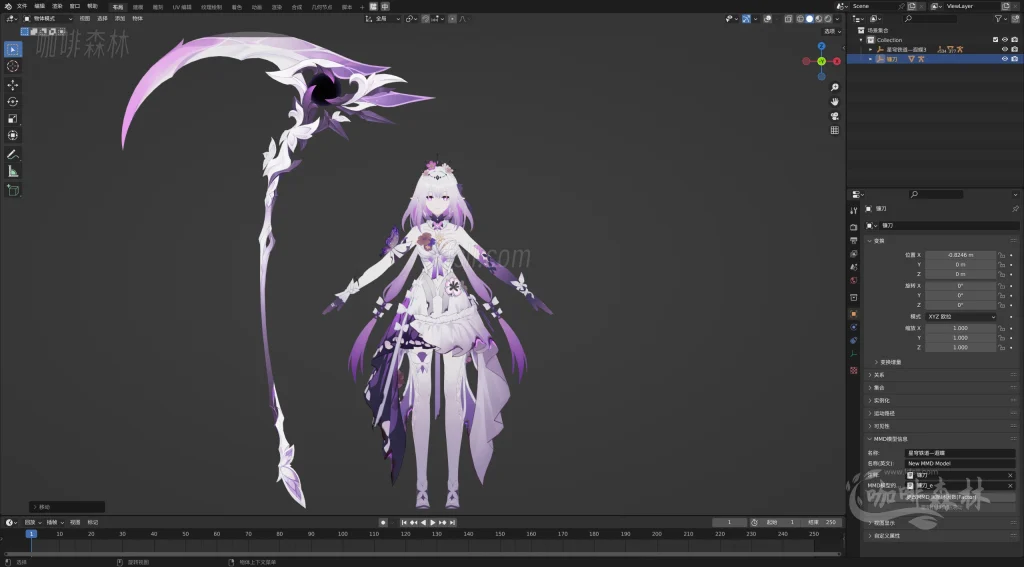Screen dimensions: 1024x567
Task: Toggle eye visibility of selected 镰刀 row
Action: click(x=1005, y=59)
